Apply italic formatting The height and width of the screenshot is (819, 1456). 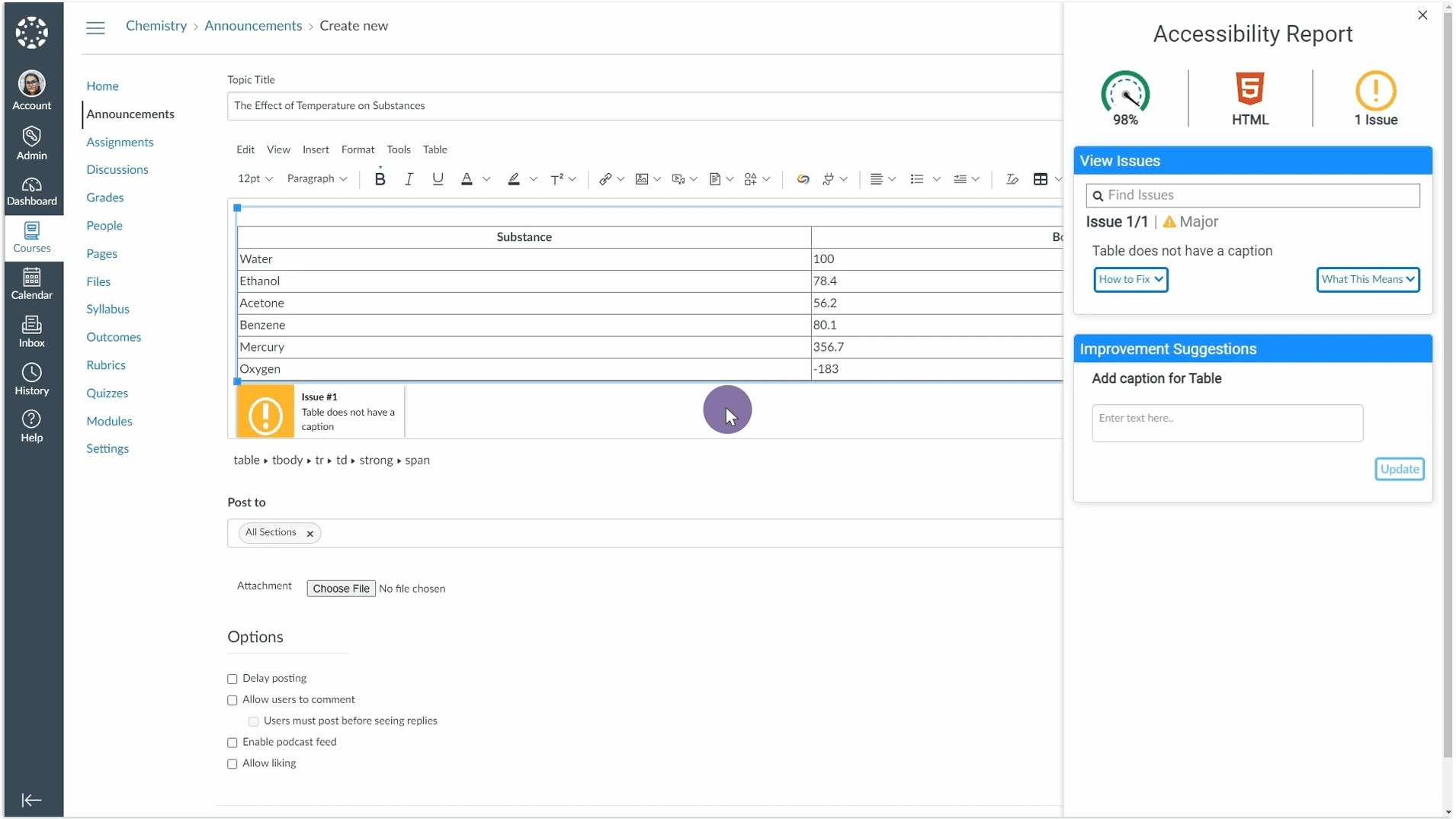[409, 179]
